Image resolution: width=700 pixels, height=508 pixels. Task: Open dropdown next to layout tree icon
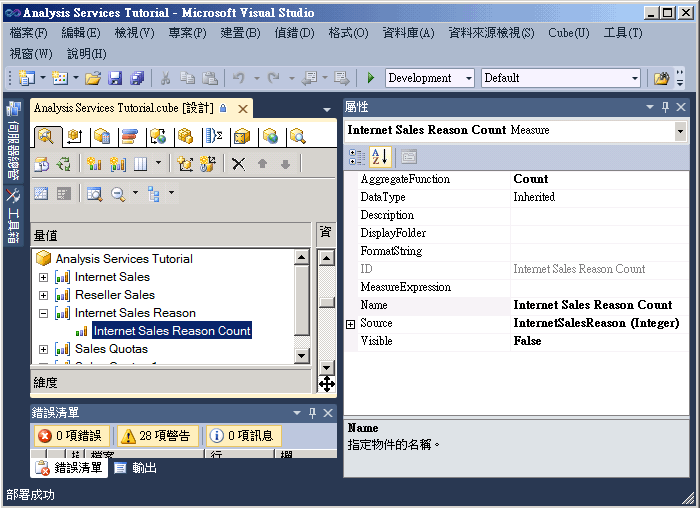[171, 193]
